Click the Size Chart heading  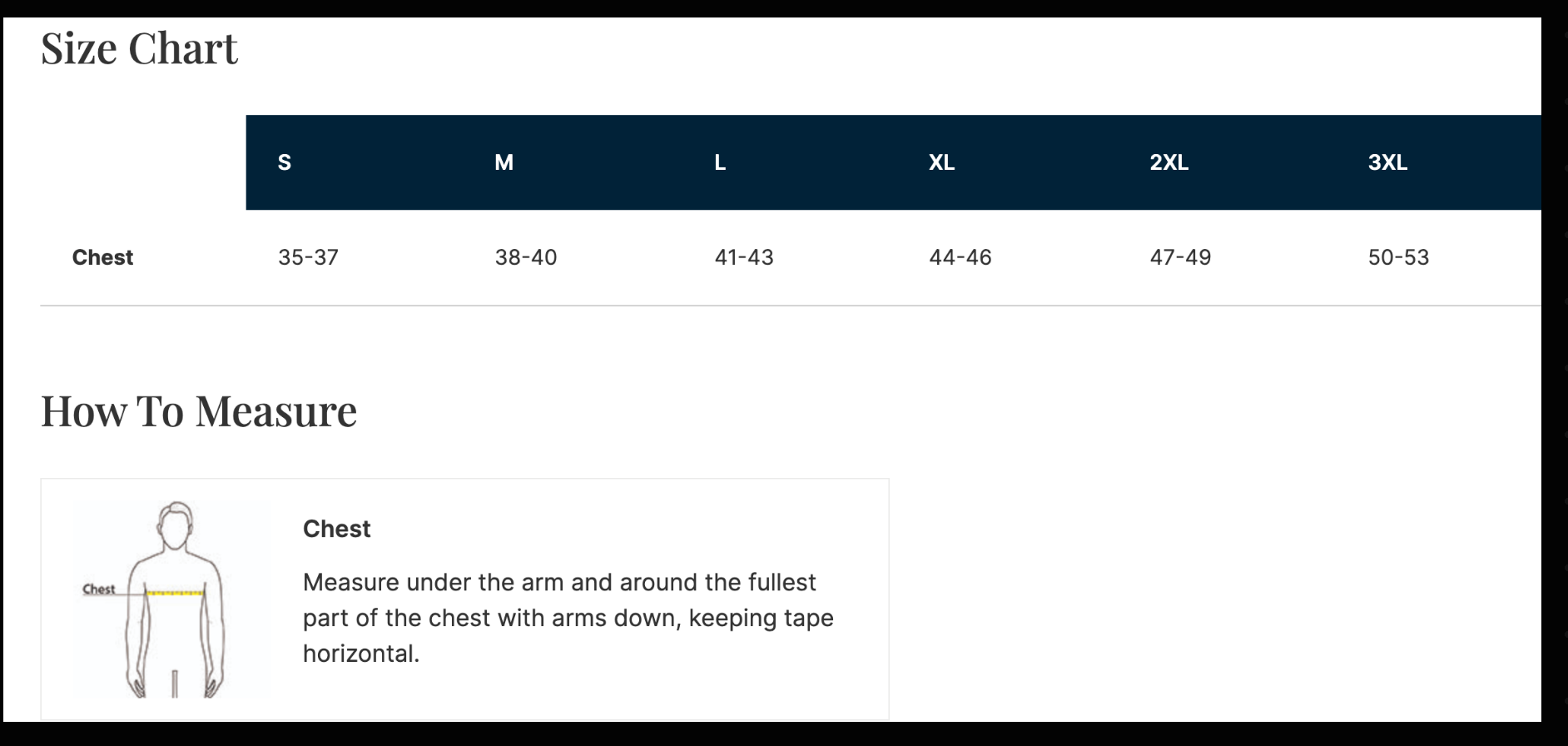(x=139, y=48)
